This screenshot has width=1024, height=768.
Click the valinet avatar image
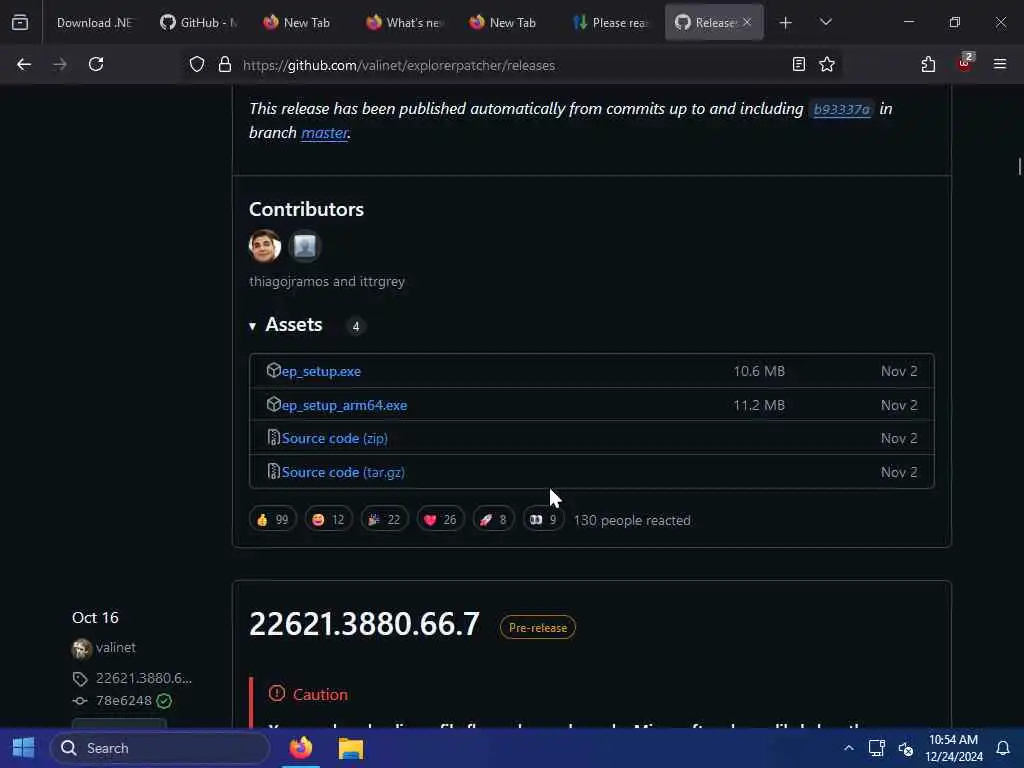(x=82, y=648)
